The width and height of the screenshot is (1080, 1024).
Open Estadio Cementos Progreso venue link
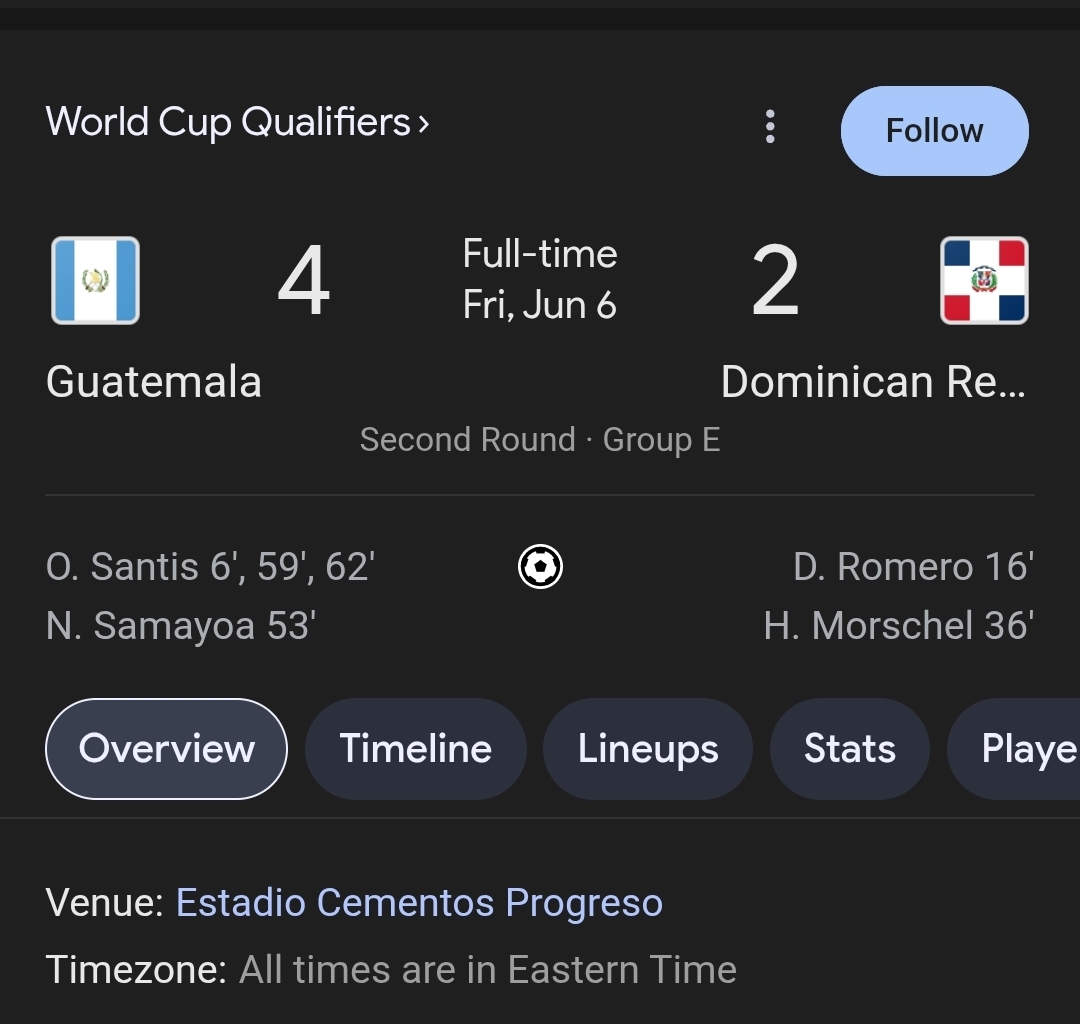point(419,902)
